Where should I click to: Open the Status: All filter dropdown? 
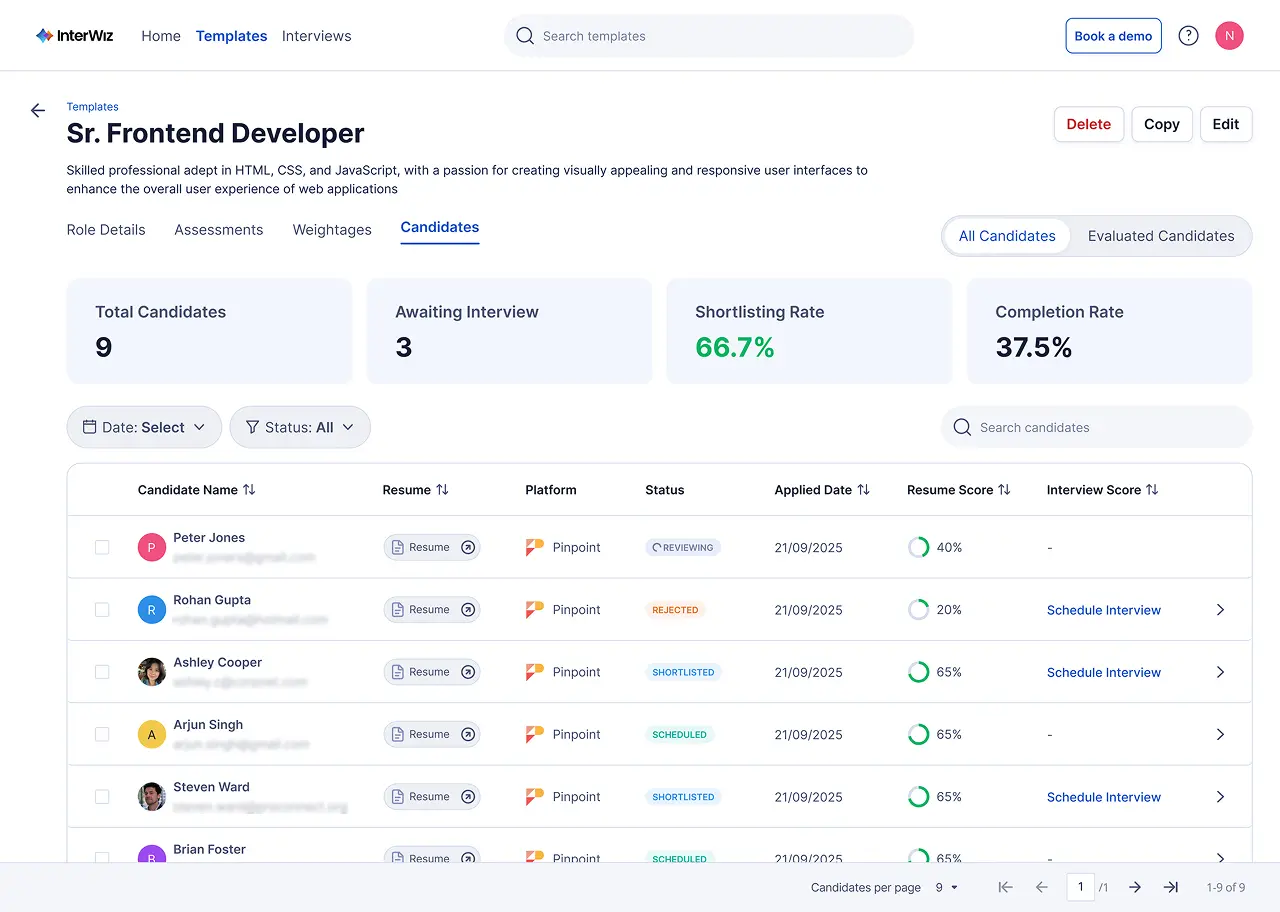coord(299,427)
